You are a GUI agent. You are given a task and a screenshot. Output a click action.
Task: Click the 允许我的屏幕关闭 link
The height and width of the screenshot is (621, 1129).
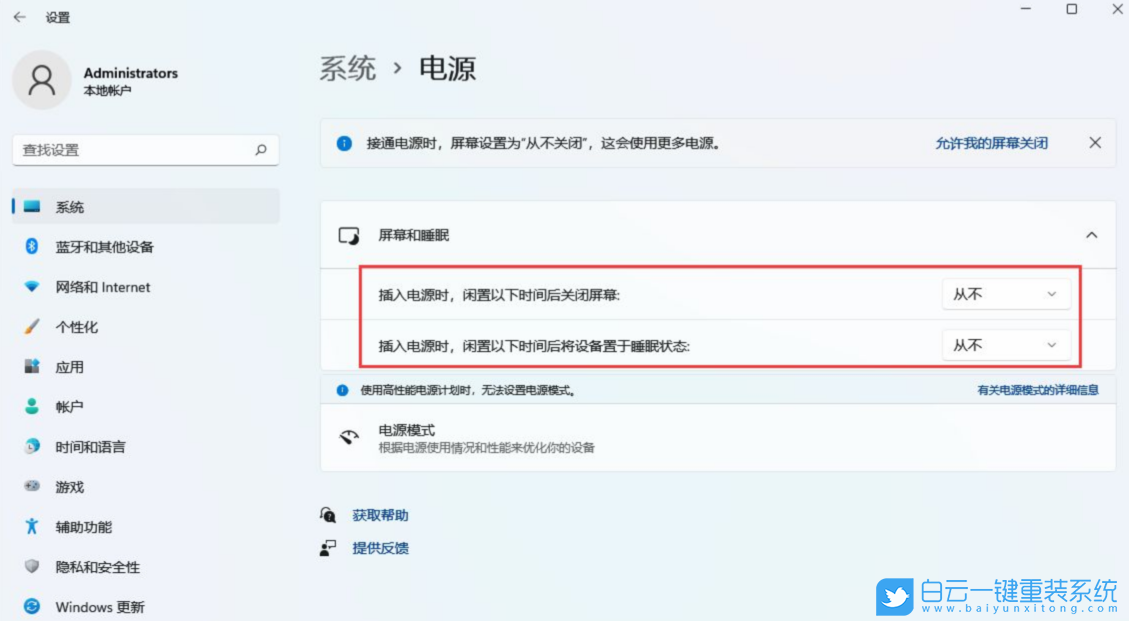990,143
